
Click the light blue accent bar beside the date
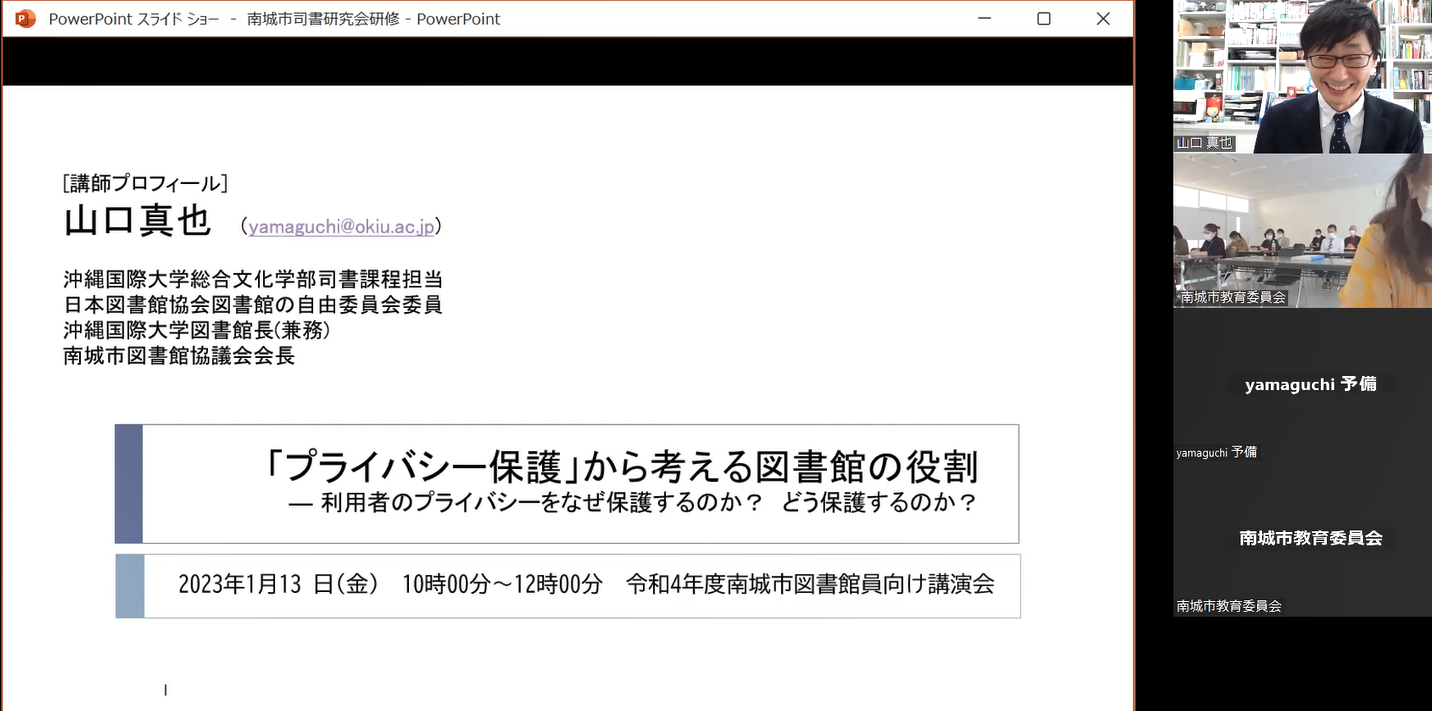pos(130,586)
